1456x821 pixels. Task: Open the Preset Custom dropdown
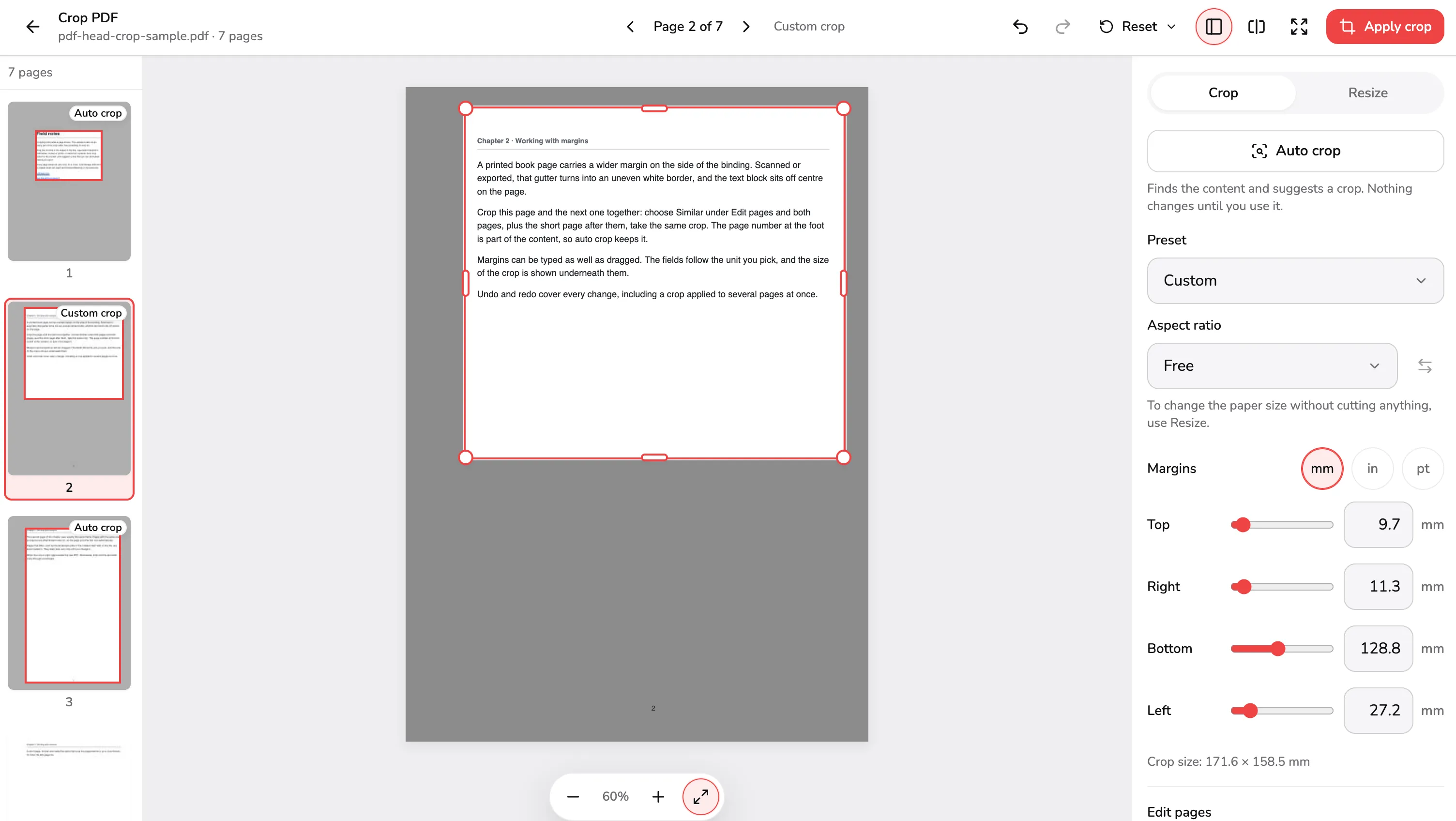[x=1295, y=280]
